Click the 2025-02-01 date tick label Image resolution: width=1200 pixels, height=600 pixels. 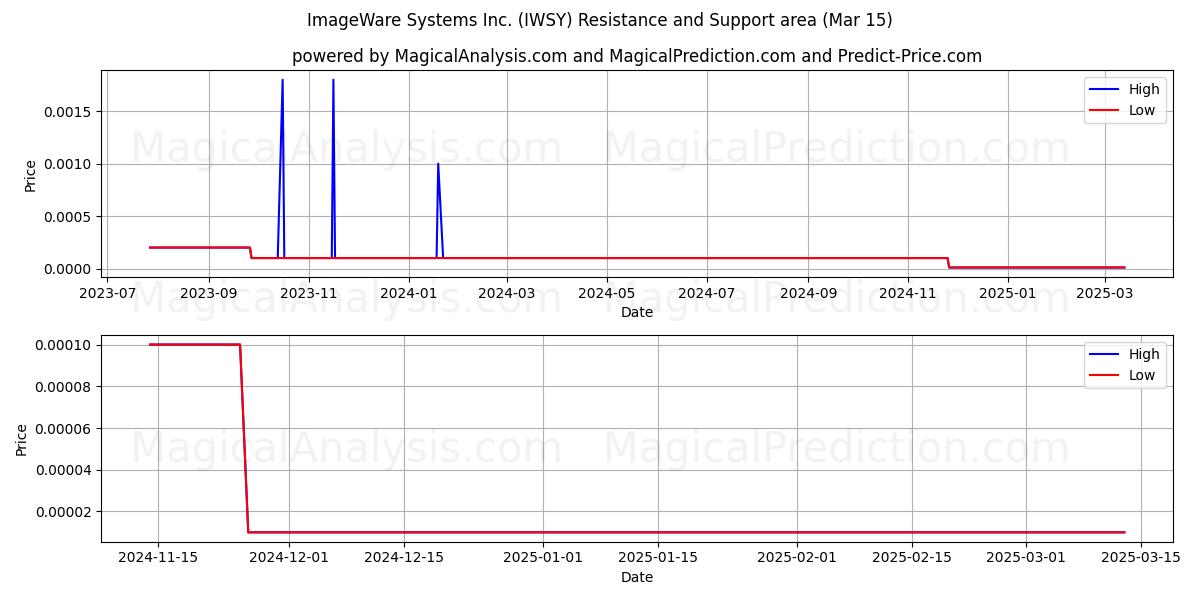(x=797, y=559)
